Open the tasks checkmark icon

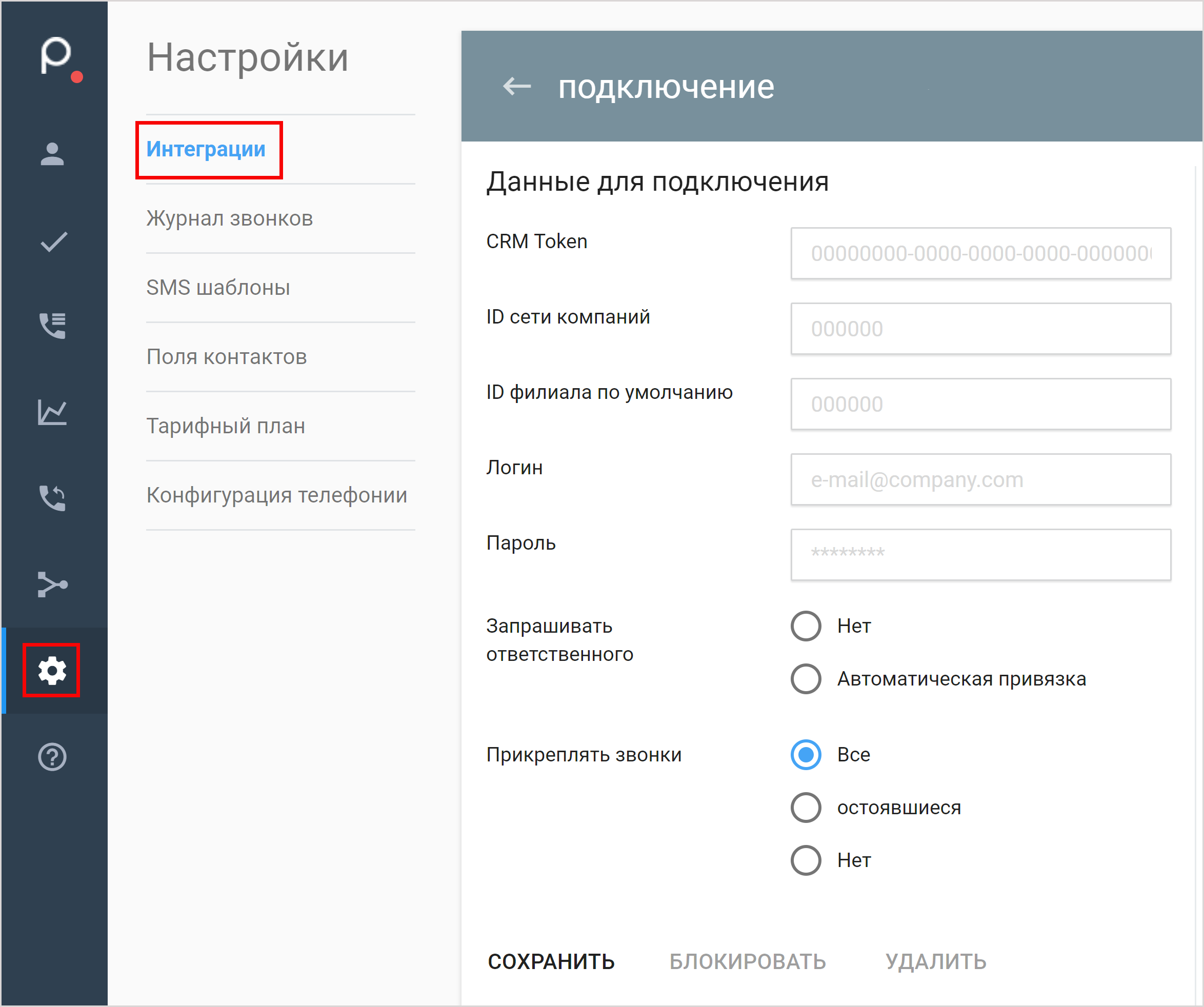[x=53, y=241]
